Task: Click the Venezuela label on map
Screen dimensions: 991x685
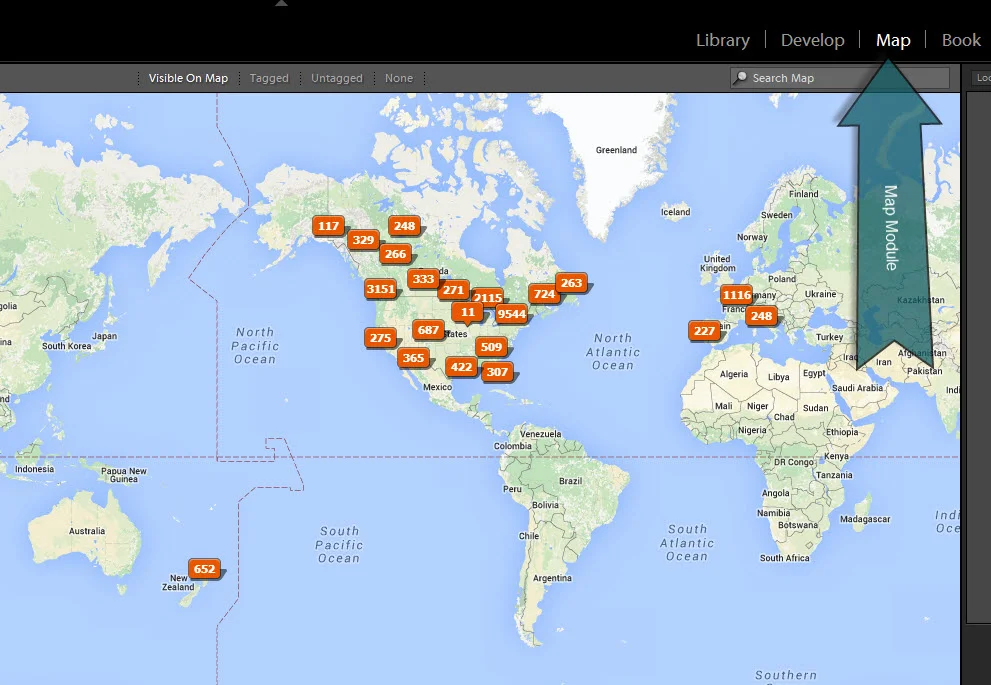Action: [x=540, y=434]
